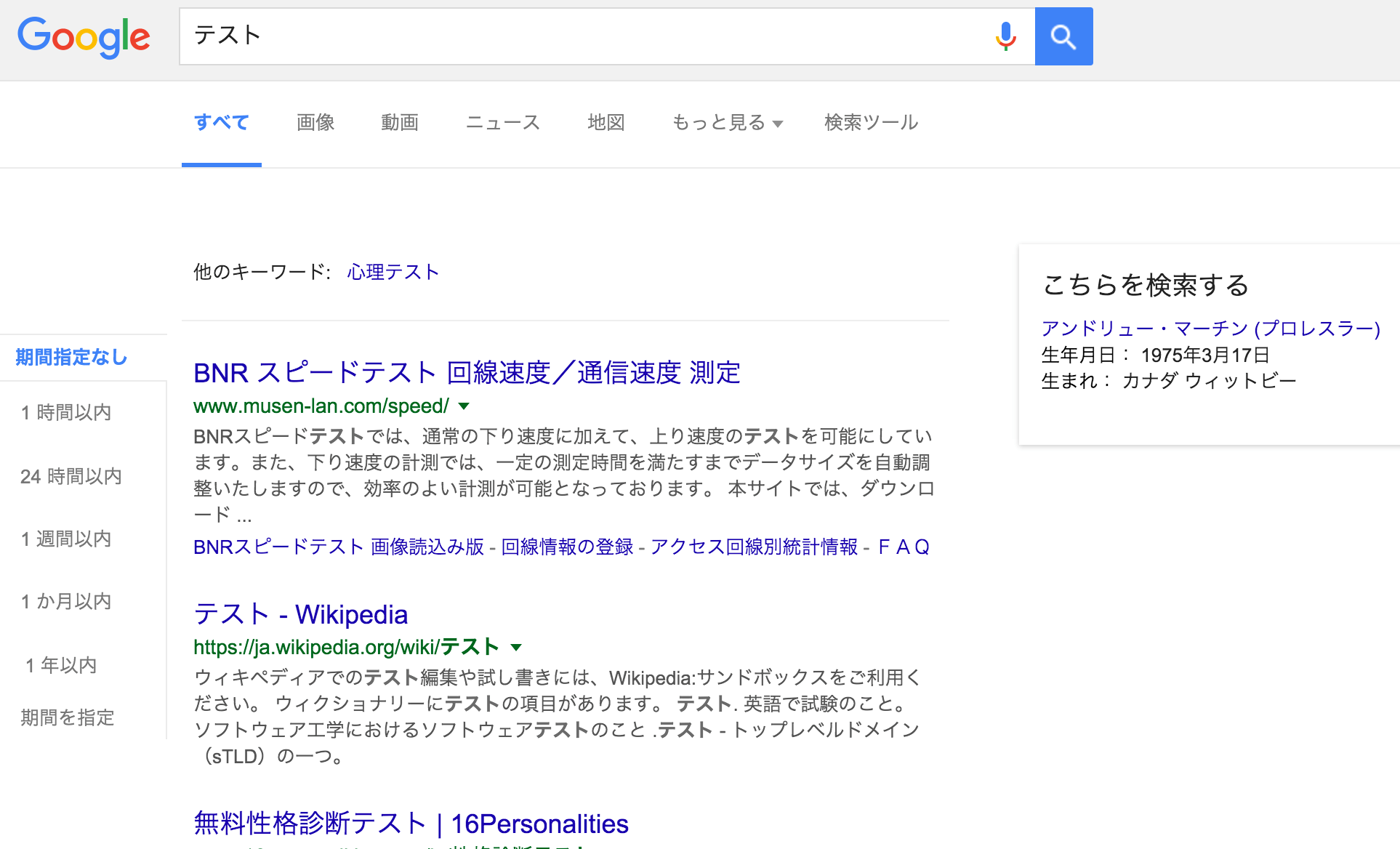Open the F A Q sitelink
This screenshot has height=849, width=1400.
(x=904, y=547)
